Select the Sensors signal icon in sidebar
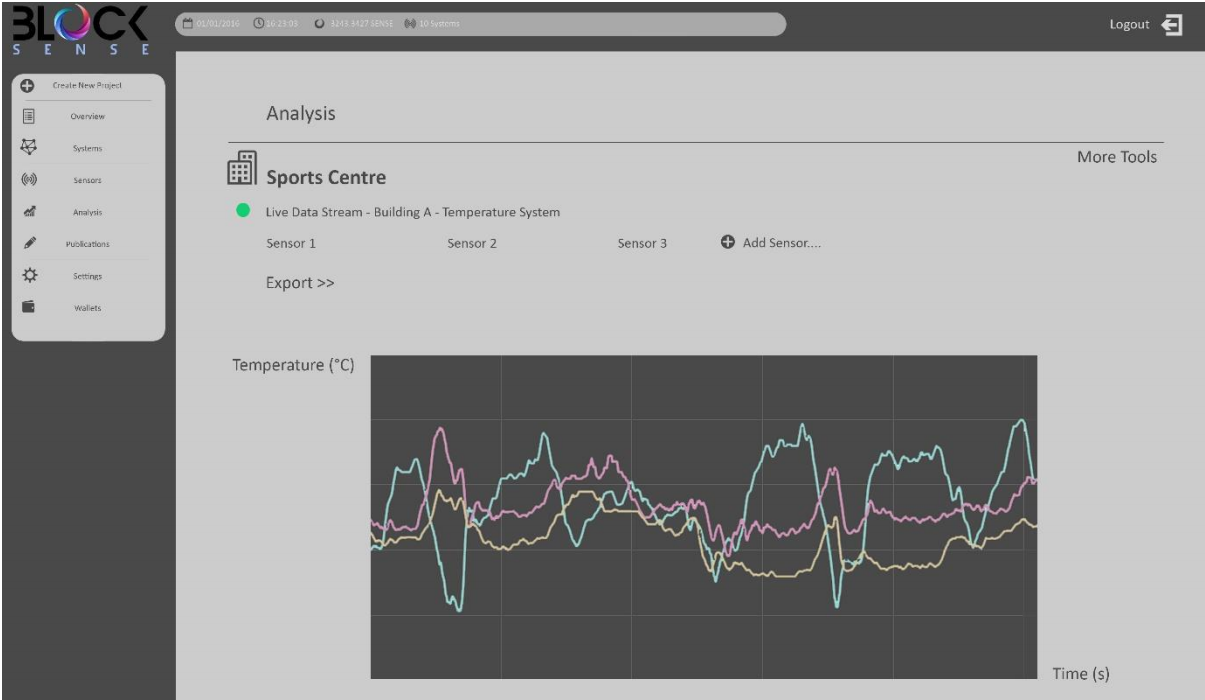This screenshot has height=700, width=1205. (x=28, y=180)
